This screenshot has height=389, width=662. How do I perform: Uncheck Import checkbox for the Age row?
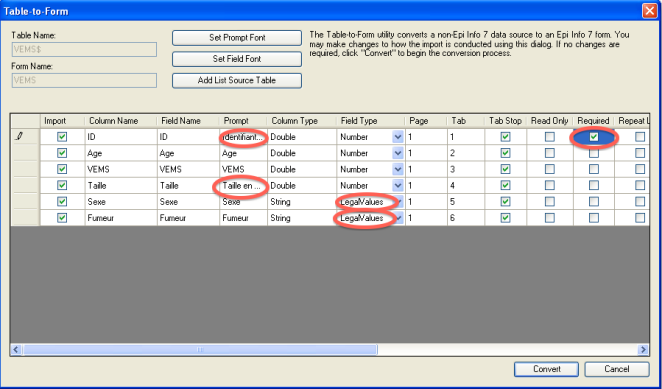62,153
